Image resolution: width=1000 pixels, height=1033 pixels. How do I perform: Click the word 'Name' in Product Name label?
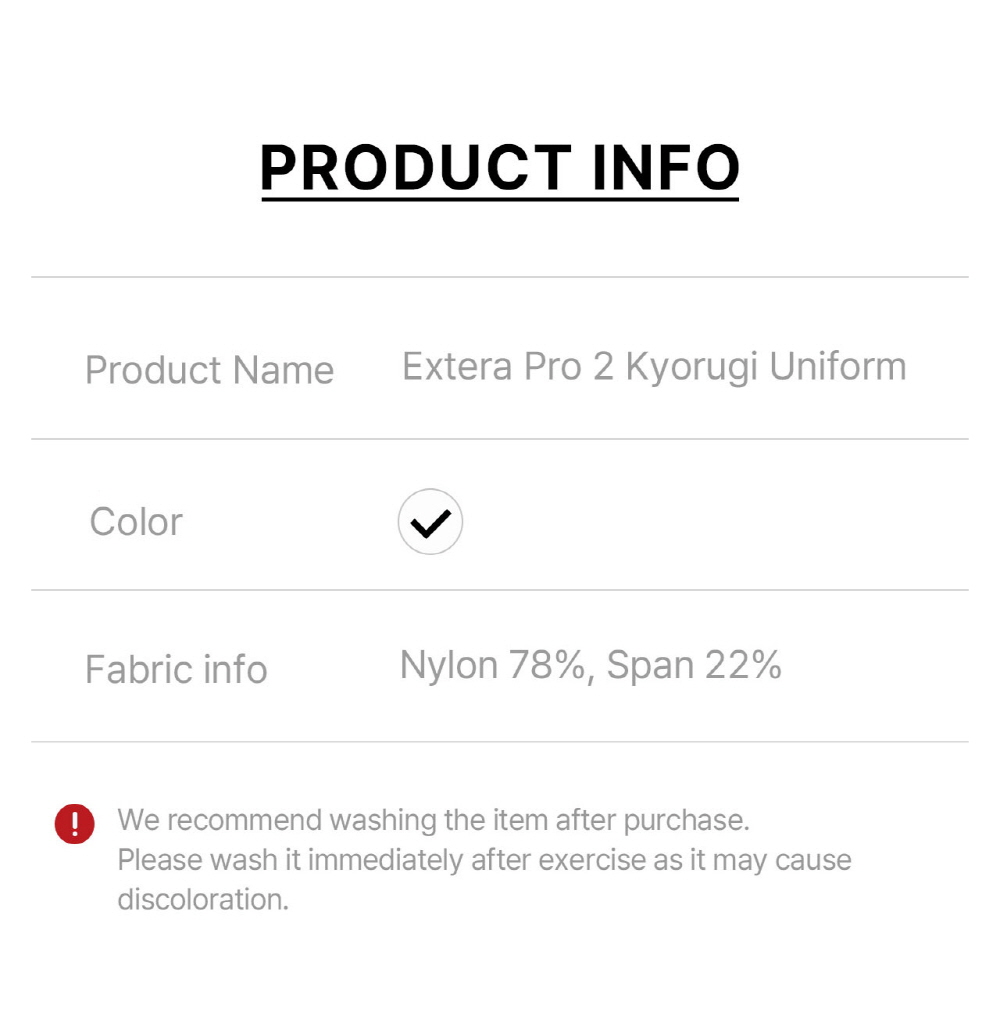pos(283,370)
